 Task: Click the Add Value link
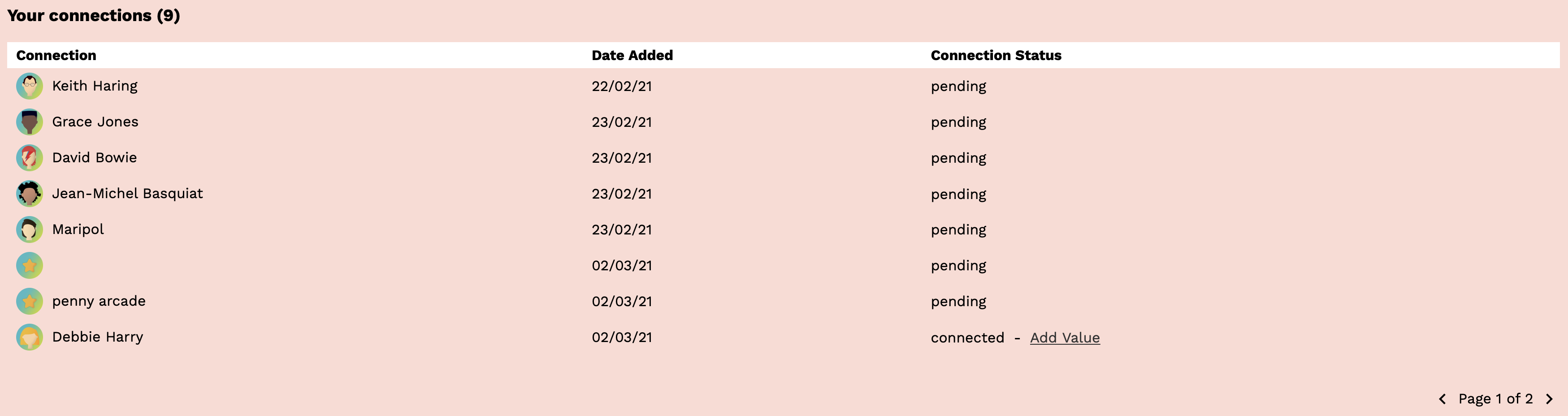1065,338
